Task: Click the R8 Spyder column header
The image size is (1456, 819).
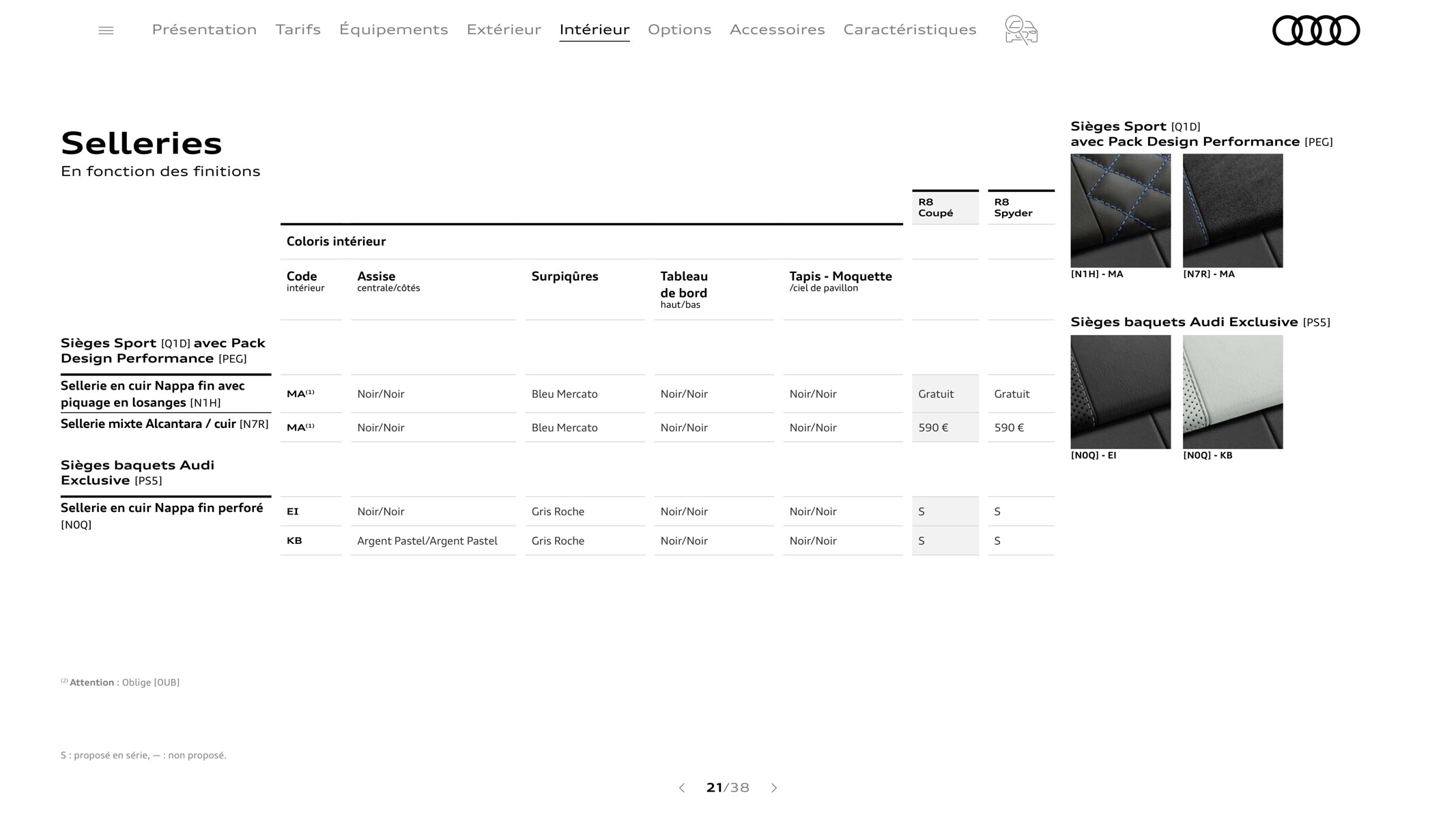Action: pos(1021,207)
